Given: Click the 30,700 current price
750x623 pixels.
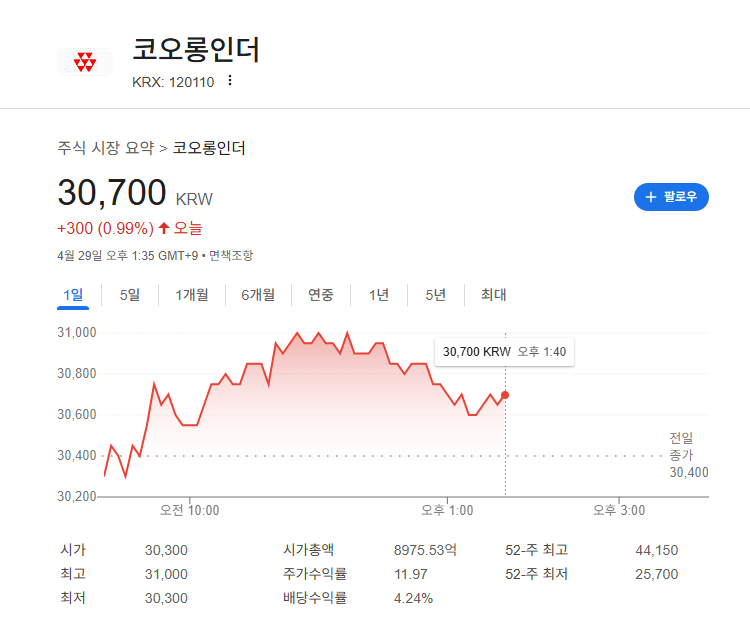Looking at the screenshot, I should click(112, 192).
